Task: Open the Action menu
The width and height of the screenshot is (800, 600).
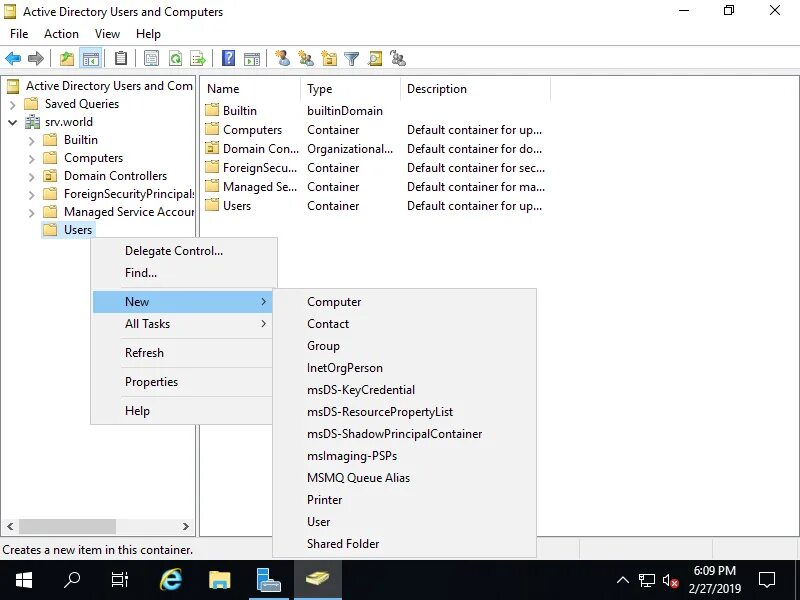Action: 61,34
